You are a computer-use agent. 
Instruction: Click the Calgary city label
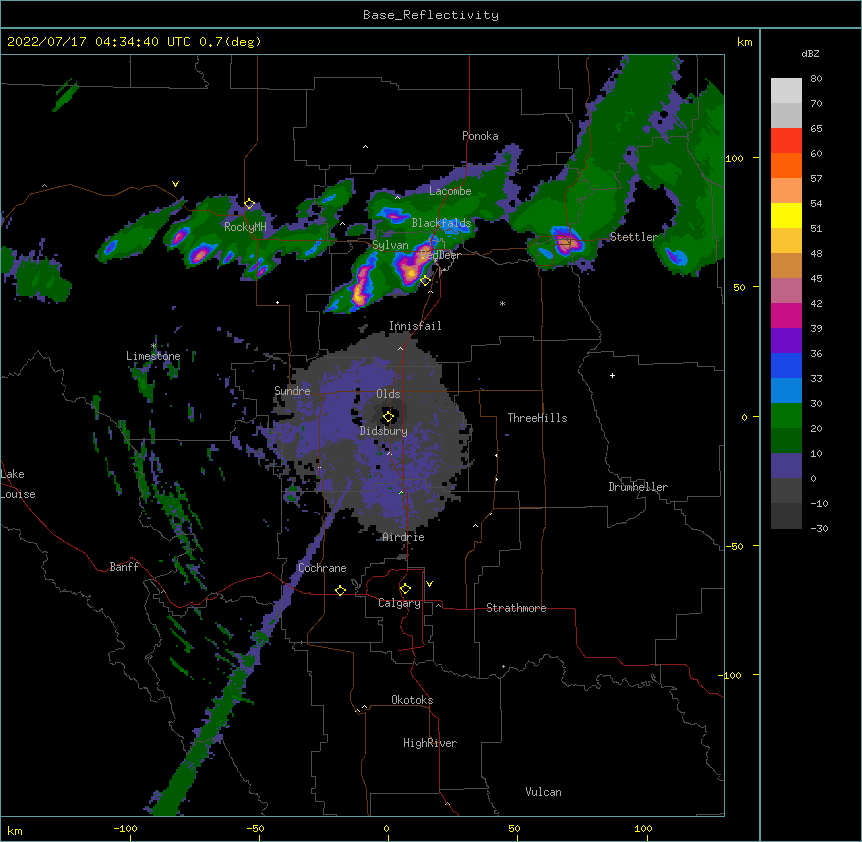[399, 603]
